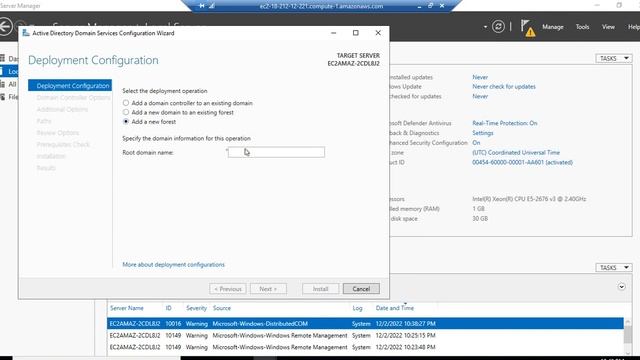Click the UTC Coordinated Universal Time link
Screen dimensions: 640x360
pyautogui.click(x=516, y=153)
